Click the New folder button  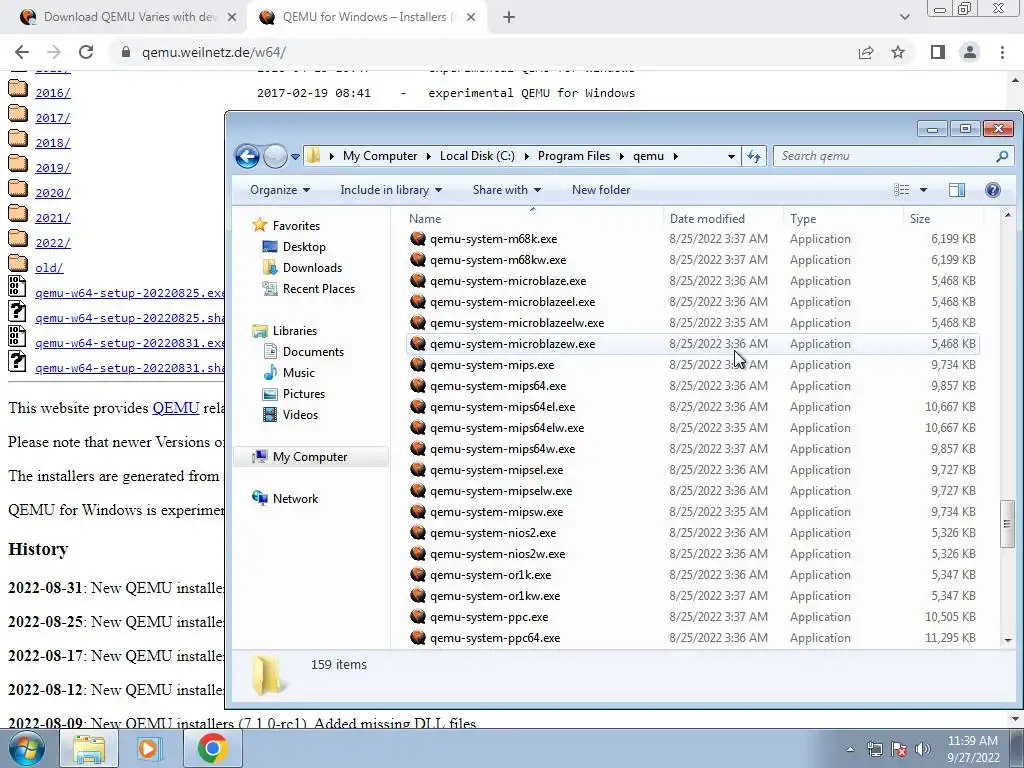point(601,190)
